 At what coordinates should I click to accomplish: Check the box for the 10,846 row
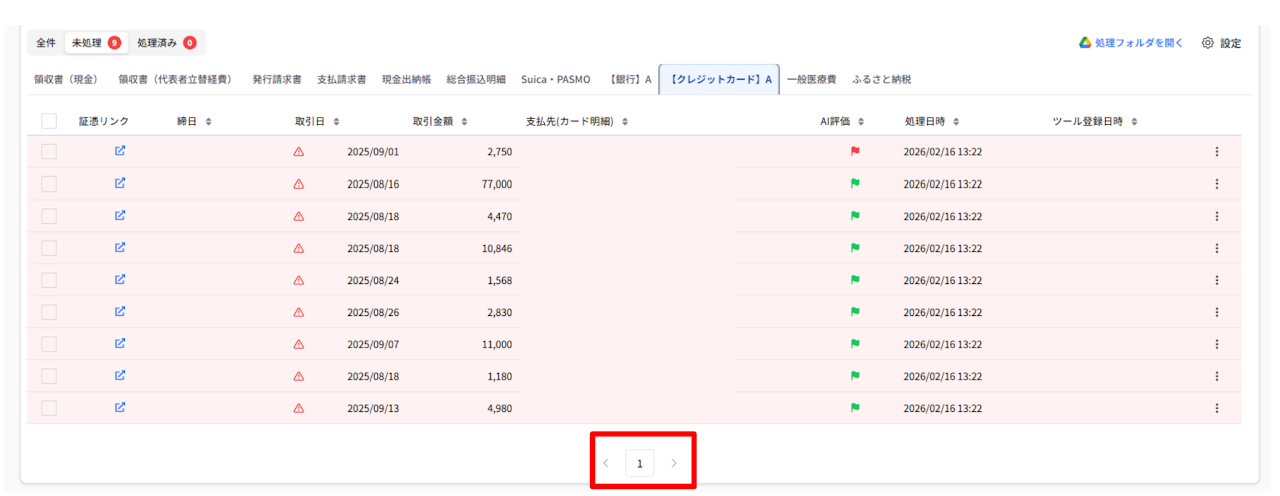[49, 248]
